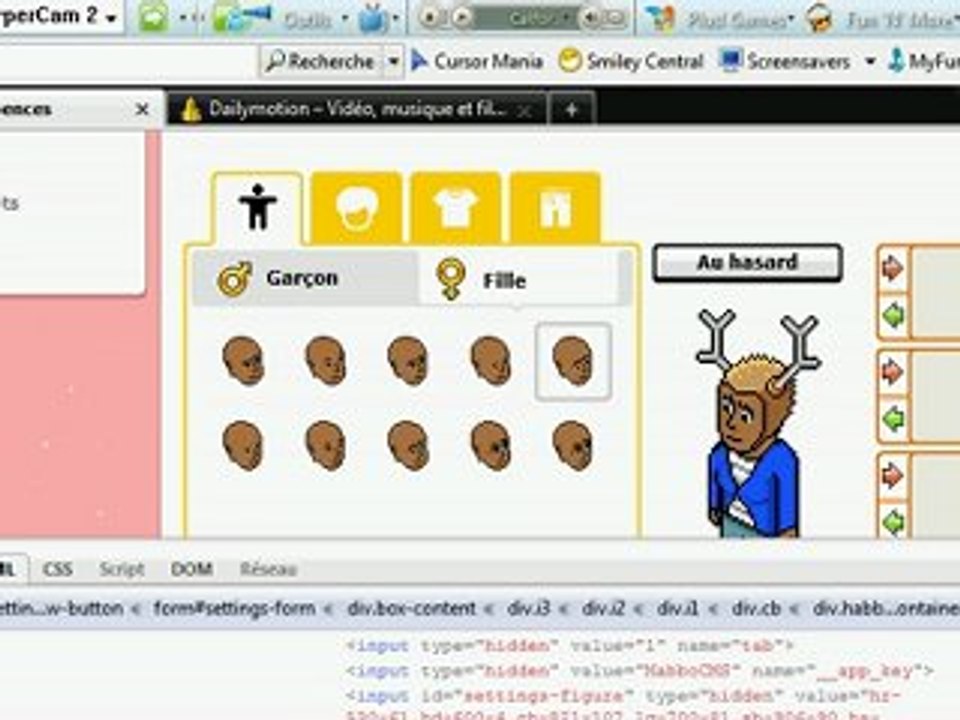
Task: Choose the third face in the bottom row
Action: (x=408, y=445)
